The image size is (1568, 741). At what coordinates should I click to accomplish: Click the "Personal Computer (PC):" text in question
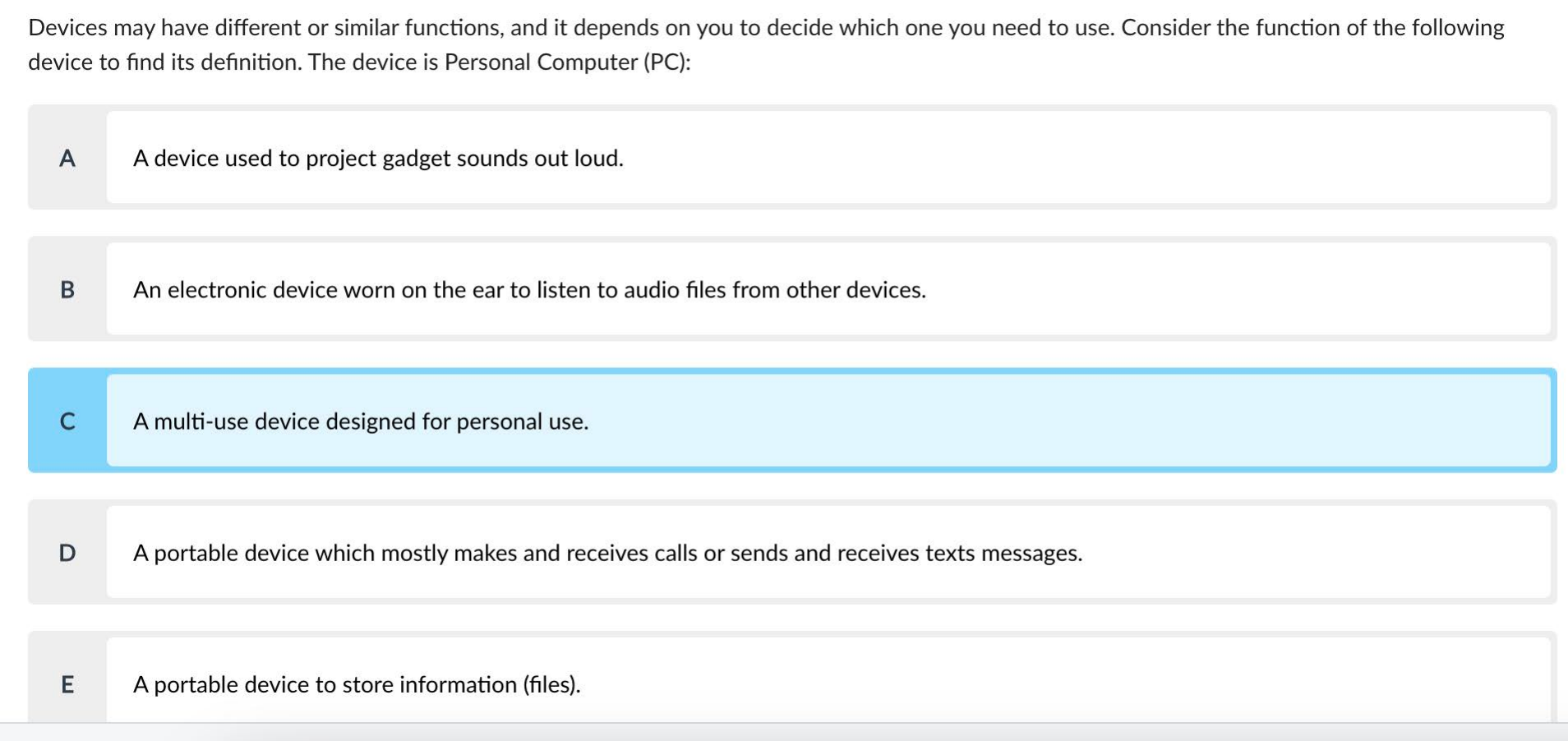pos(567,62)
